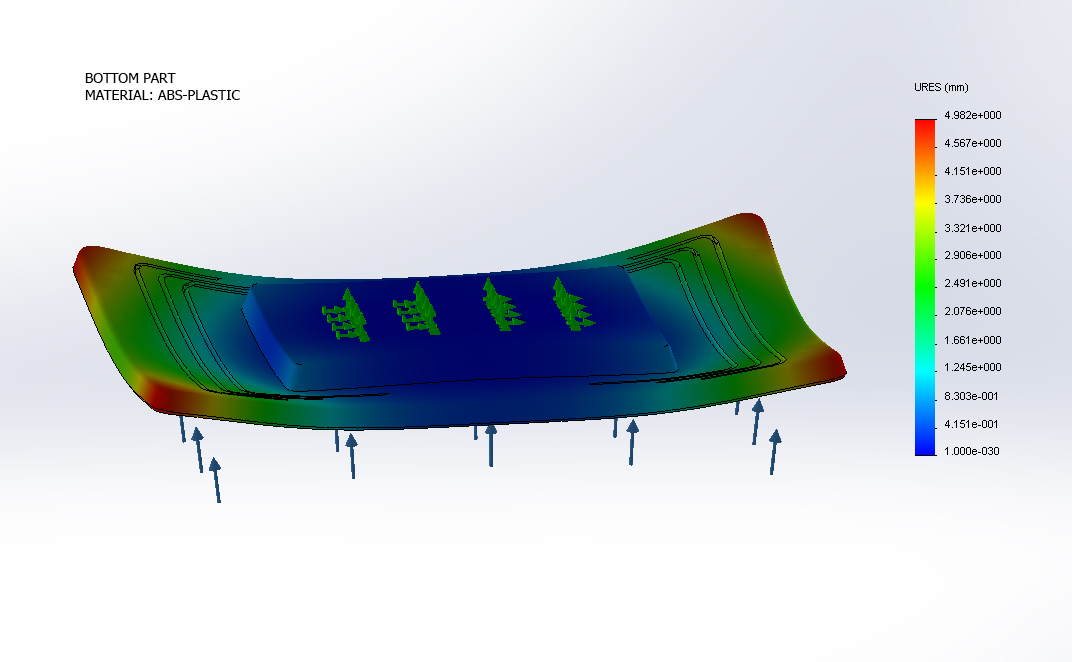Click legend value 2.491e+000
Viewport: 1072px width, 662px height.
pyautogui.click(x=972, y=283)
